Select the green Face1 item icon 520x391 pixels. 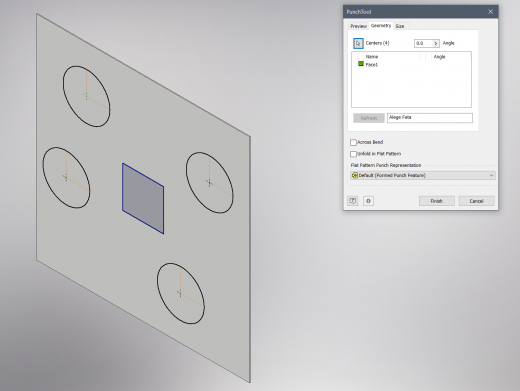click(361, 64)
